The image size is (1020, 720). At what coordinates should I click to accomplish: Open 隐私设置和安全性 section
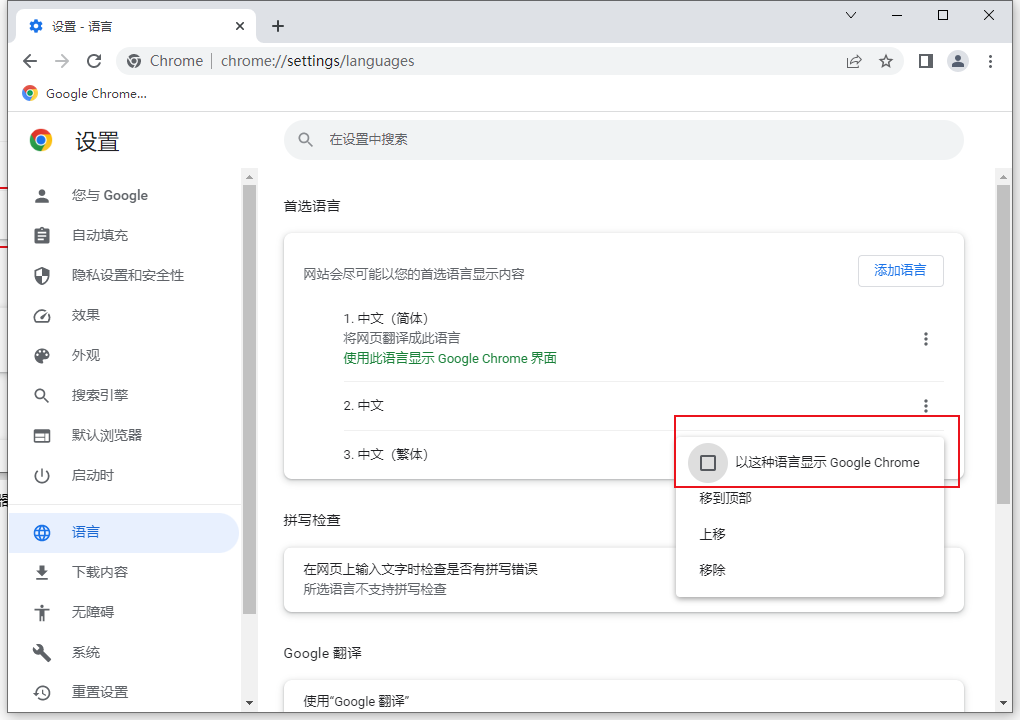[124, 275]
